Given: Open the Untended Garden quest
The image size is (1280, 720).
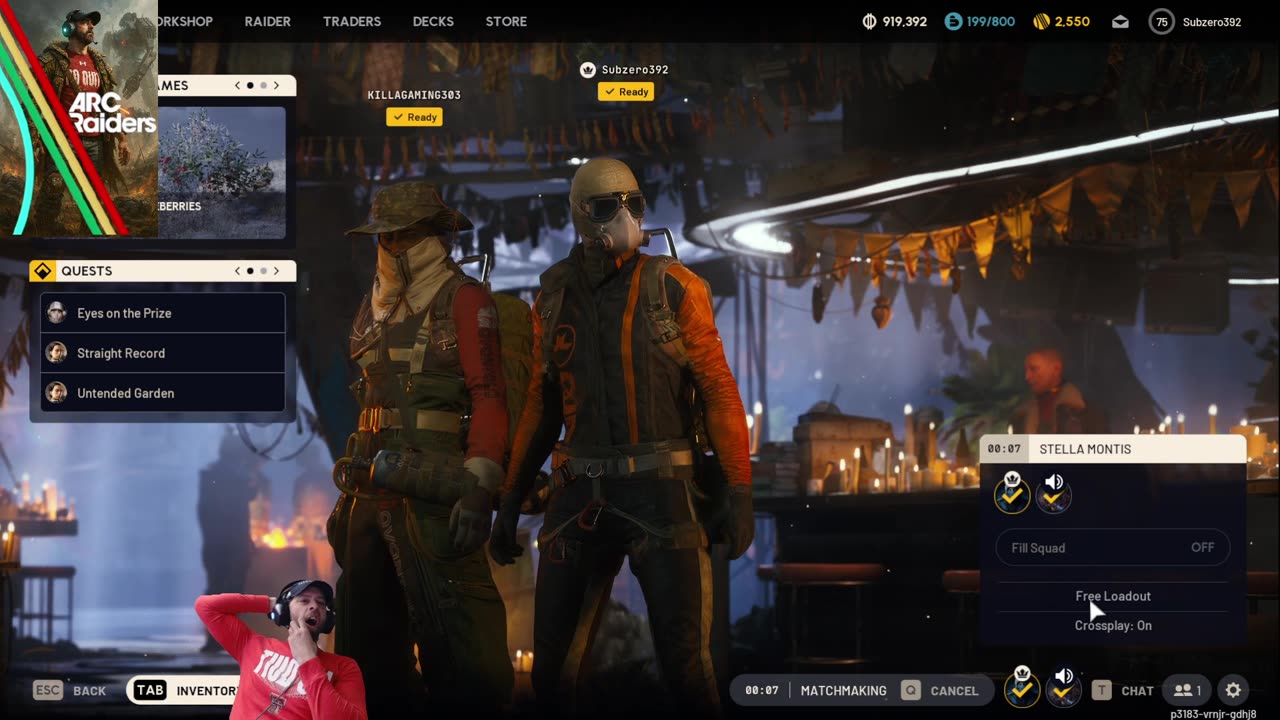Looking at the screenshot, I should tap(163, 393).
